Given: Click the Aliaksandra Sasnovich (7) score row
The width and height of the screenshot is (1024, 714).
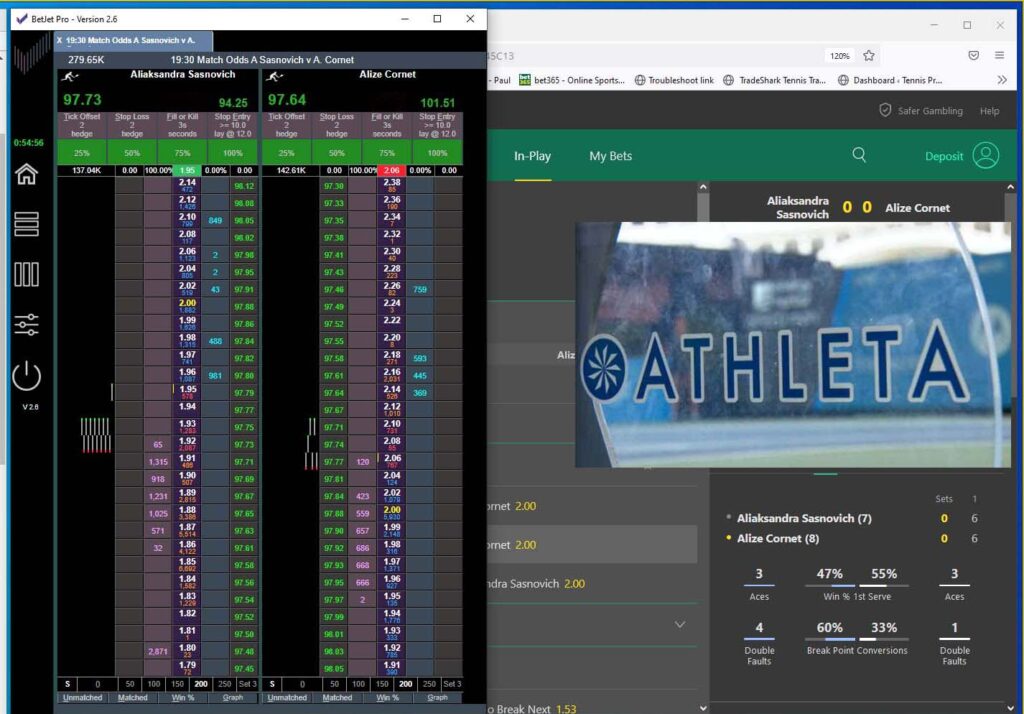Looking at the screenshot, I should [852, 518].
